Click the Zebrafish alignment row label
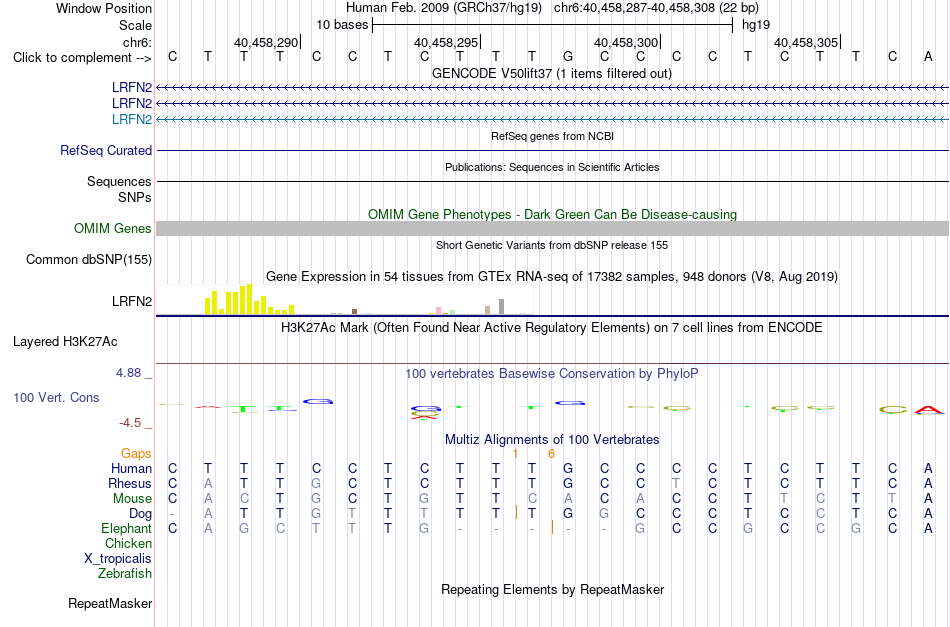The width and height of the screenshot is (950, 627). coord(125,573)
